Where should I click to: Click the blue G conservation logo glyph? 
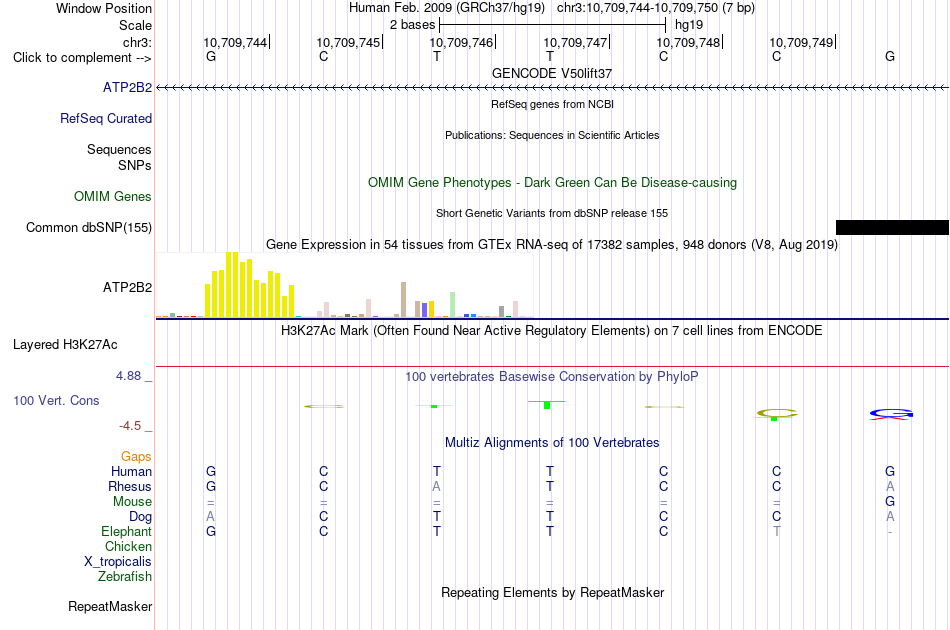[891, 414]
